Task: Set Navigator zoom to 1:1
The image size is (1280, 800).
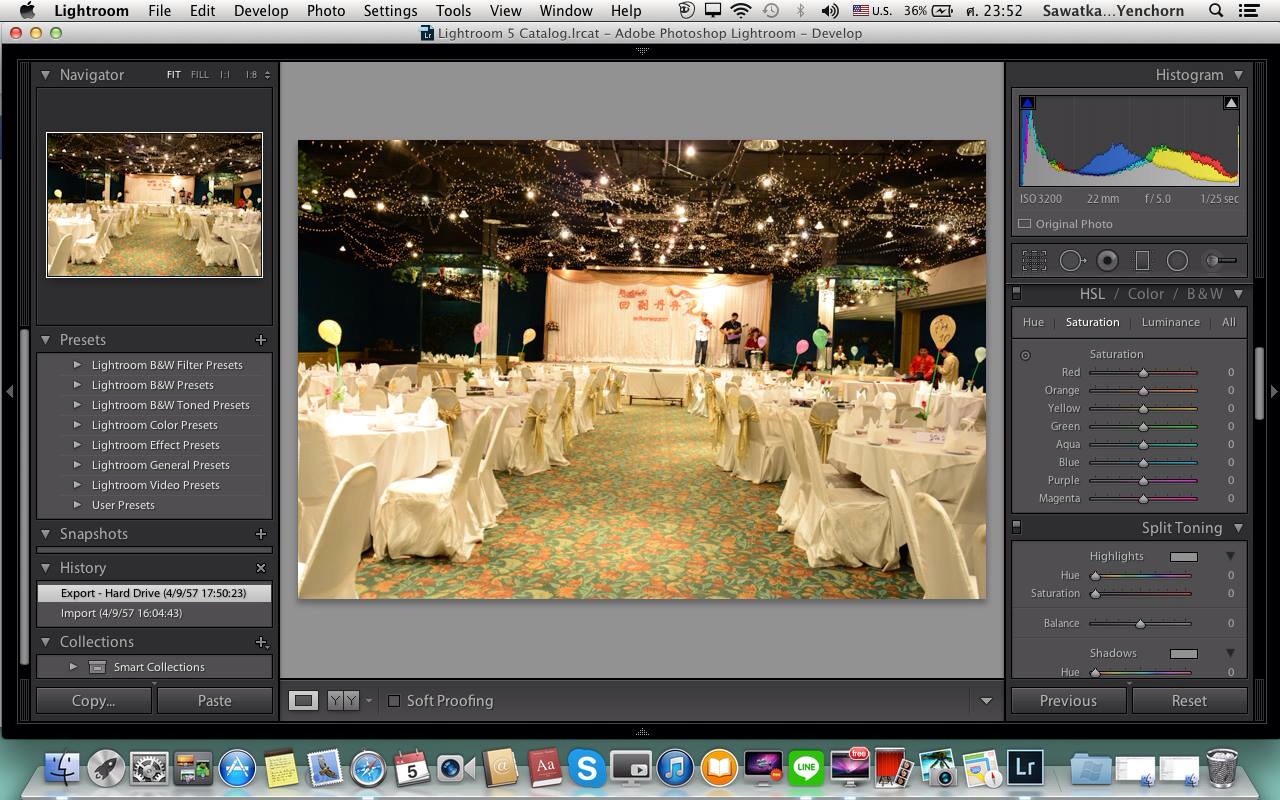Action: [x=225, y=75]
